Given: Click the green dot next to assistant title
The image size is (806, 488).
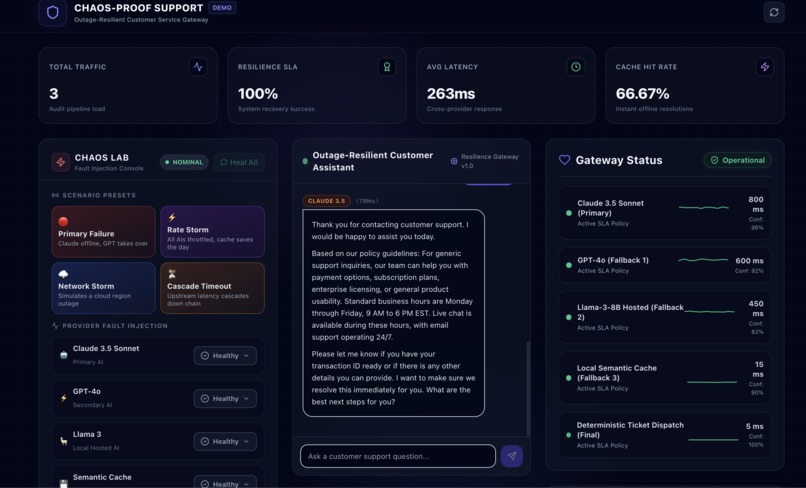Looking at the screenshot, I should 305,161.
